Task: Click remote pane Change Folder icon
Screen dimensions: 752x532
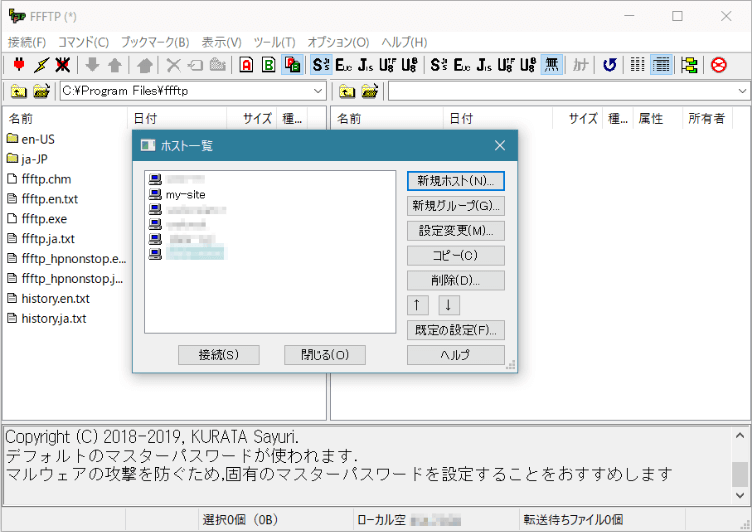Action: tap(369, 91)
